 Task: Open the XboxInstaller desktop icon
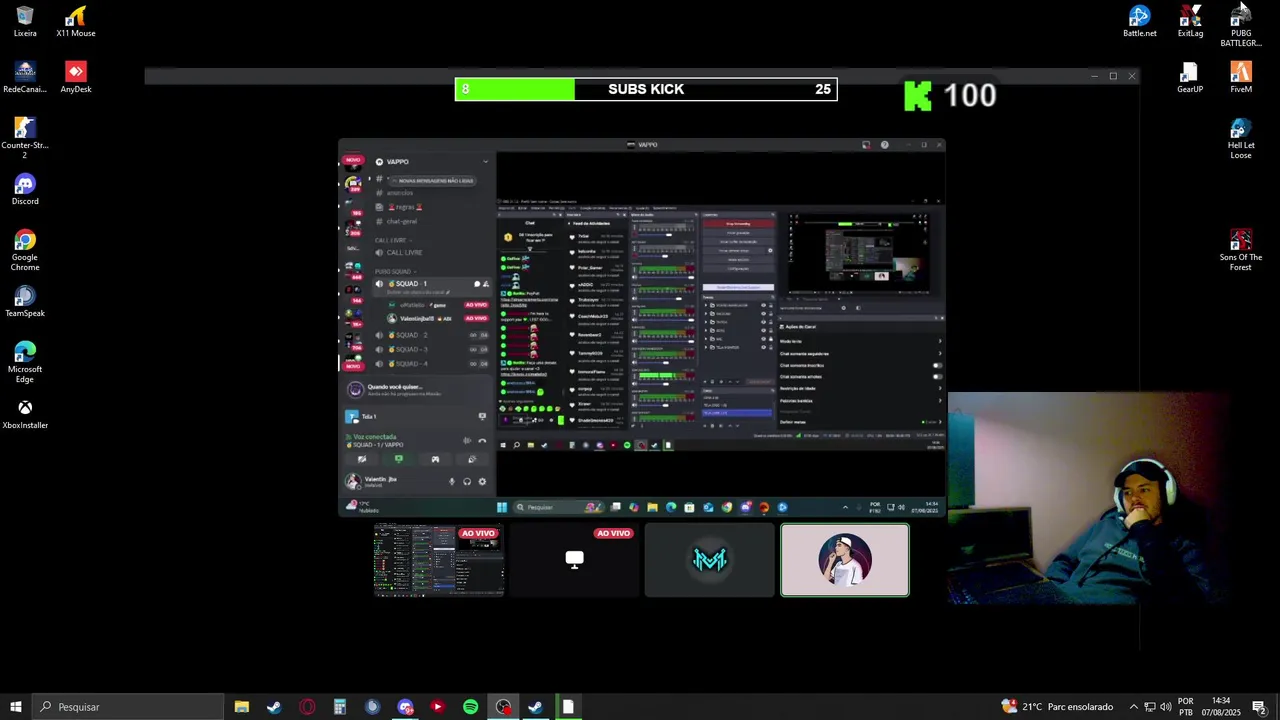coord(25,413)
